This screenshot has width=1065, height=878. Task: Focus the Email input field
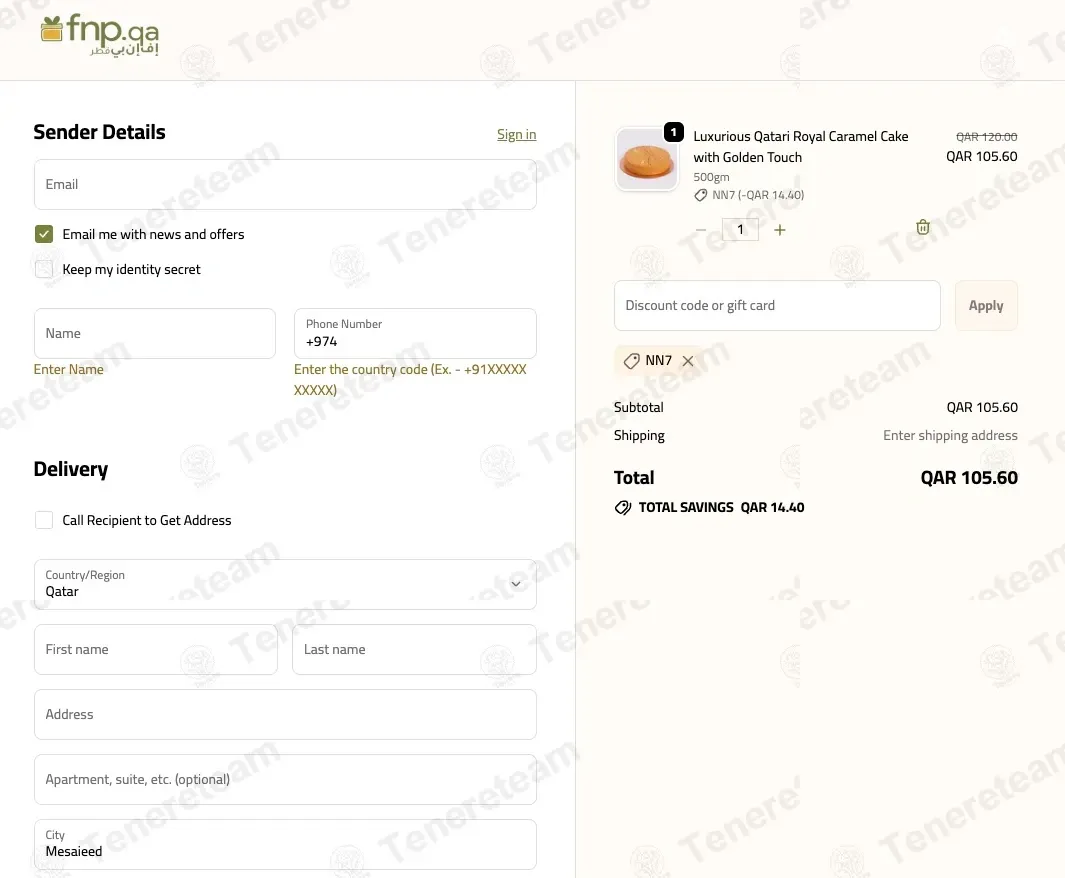[x=285, y=185]
